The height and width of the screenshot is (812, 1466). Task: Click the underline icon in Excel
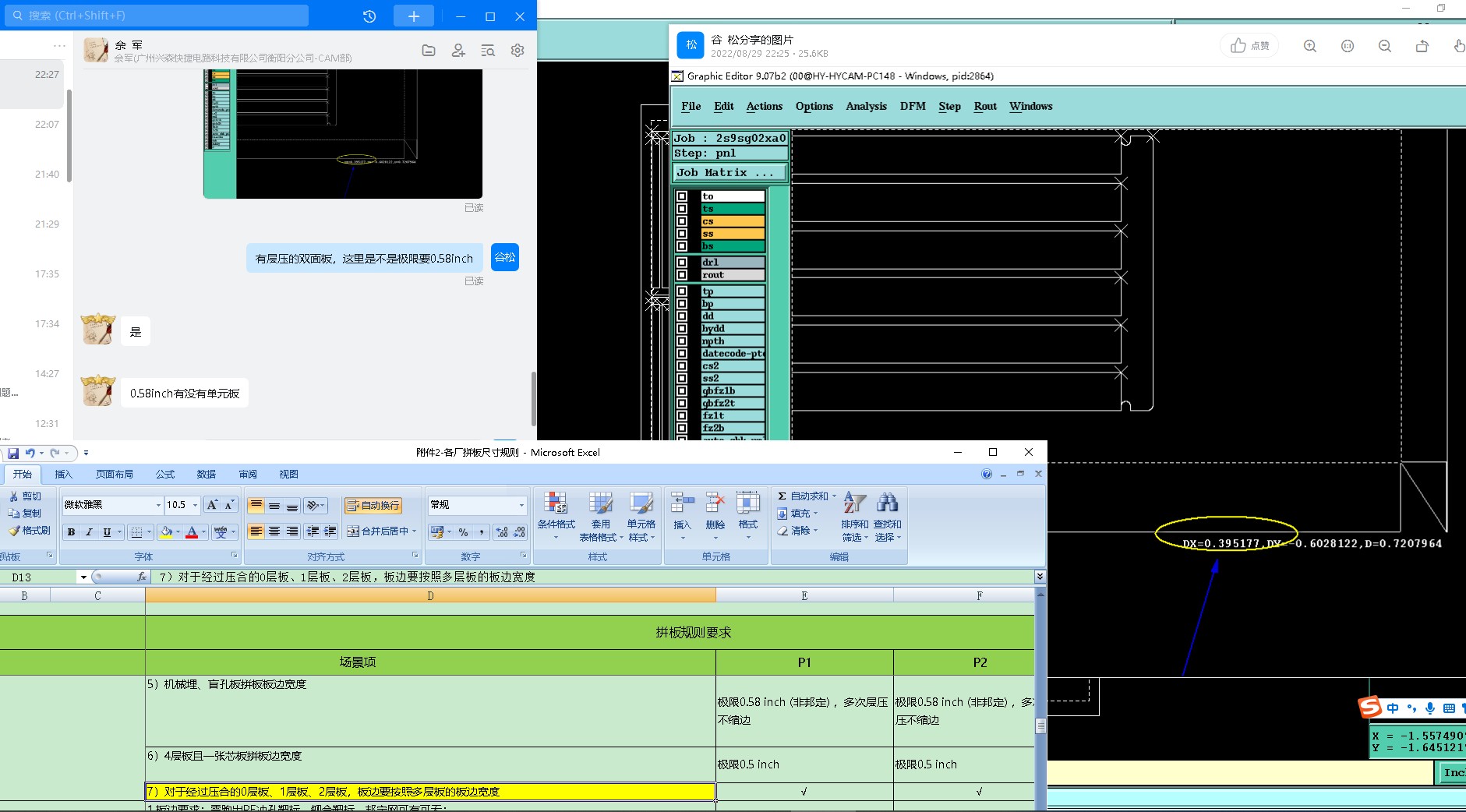pyautogui.click(x=107, y=532)
